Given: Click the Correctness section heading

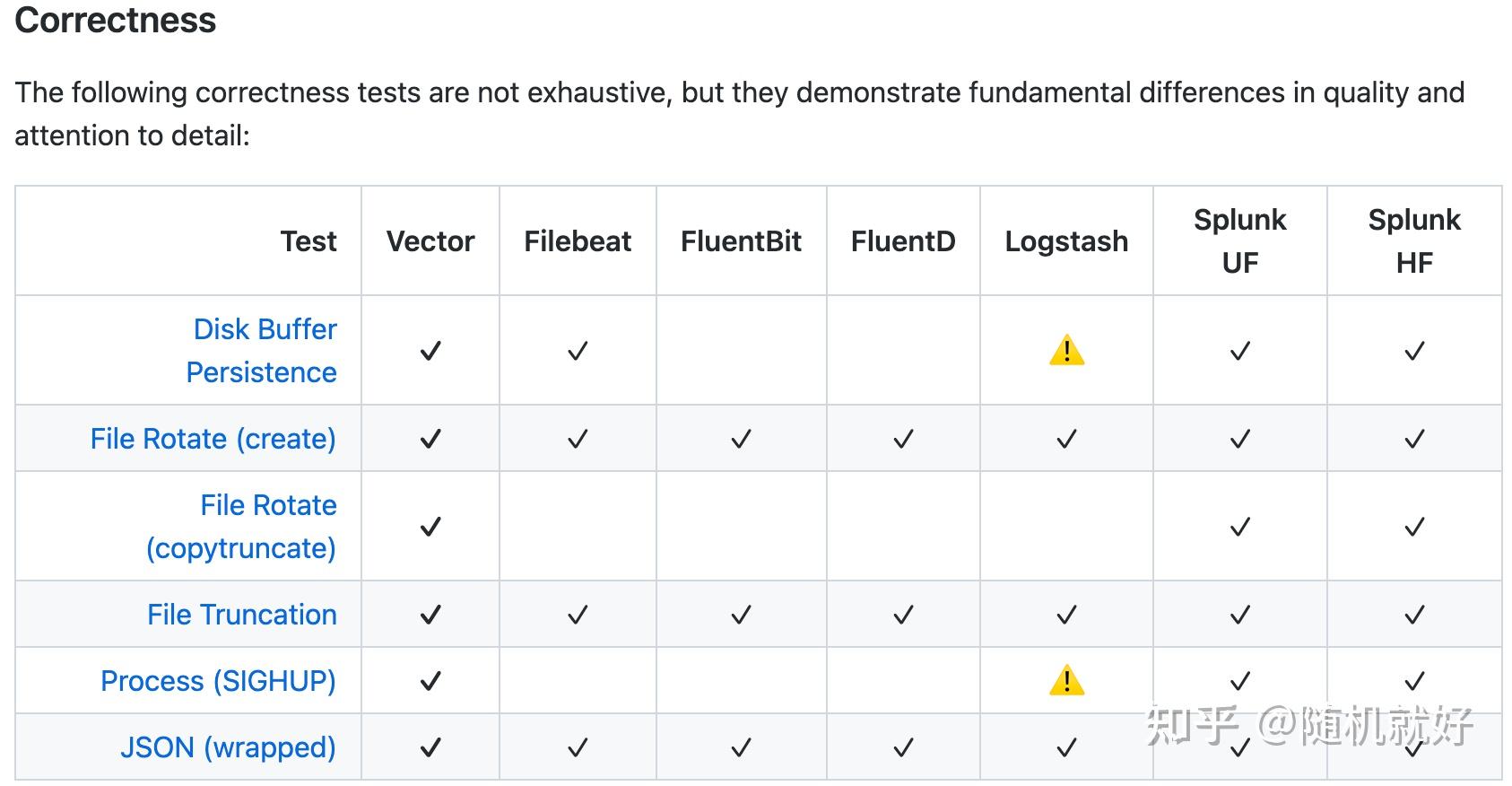Looking at the screenshot, I should 116,21.
